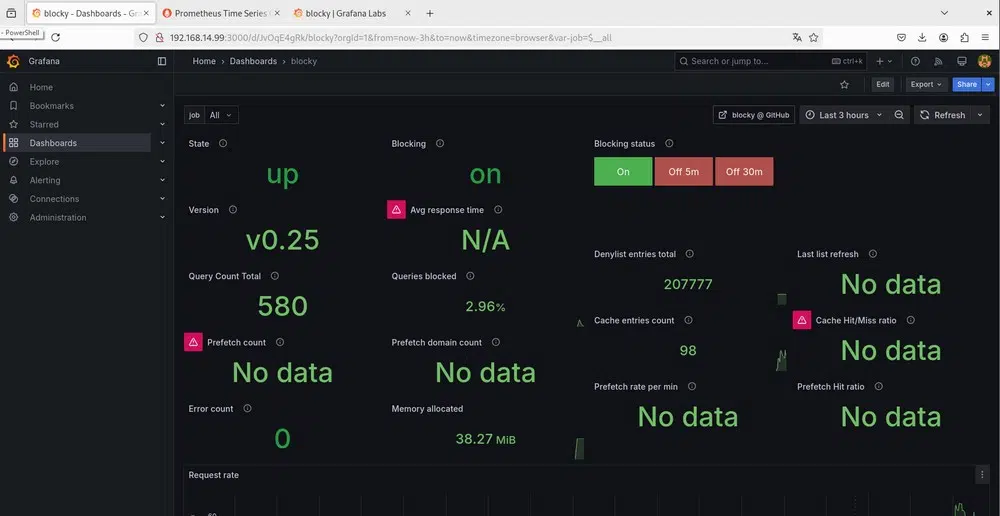Open the job variable All dropdown
This screenshot has width=1000, height=516.
tap(221, 115)
